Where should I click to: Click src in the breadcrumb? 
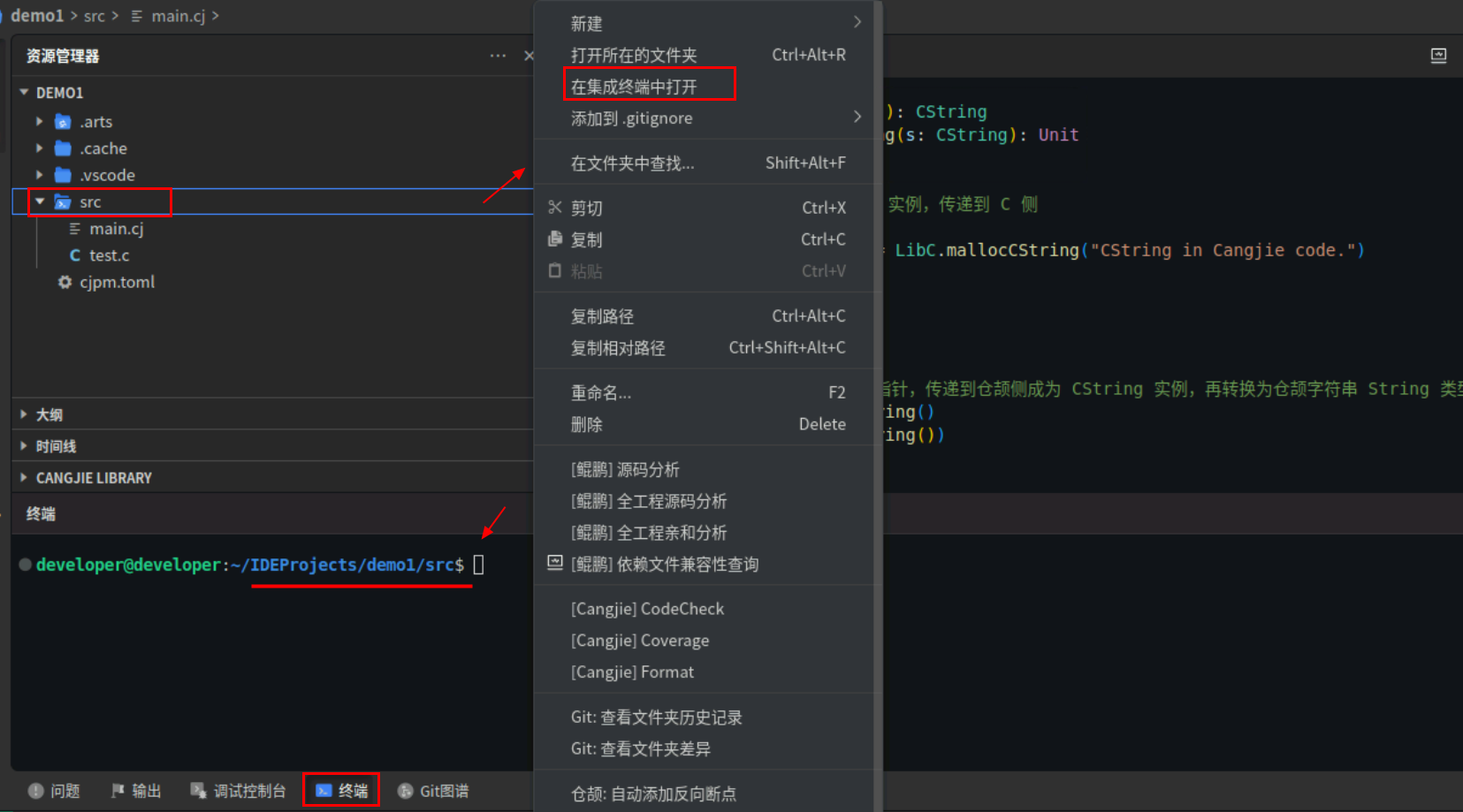[x=95, y=16]
